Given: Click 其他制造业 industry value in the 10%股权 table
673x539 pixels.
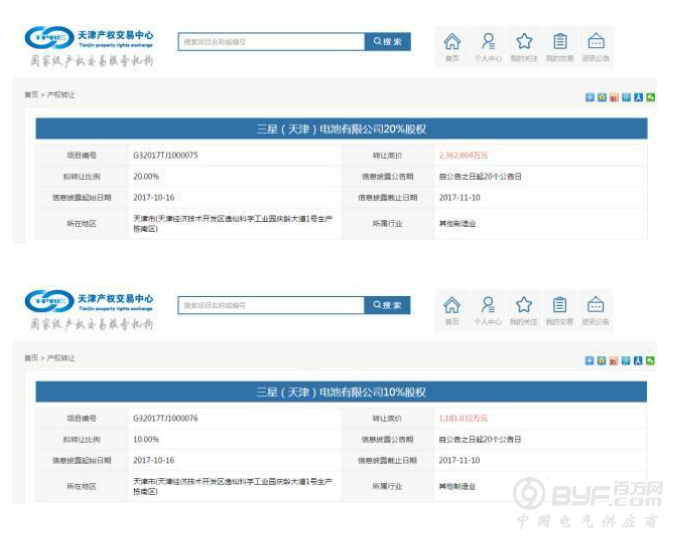Looking at the screenshot, I should (457, 486).
